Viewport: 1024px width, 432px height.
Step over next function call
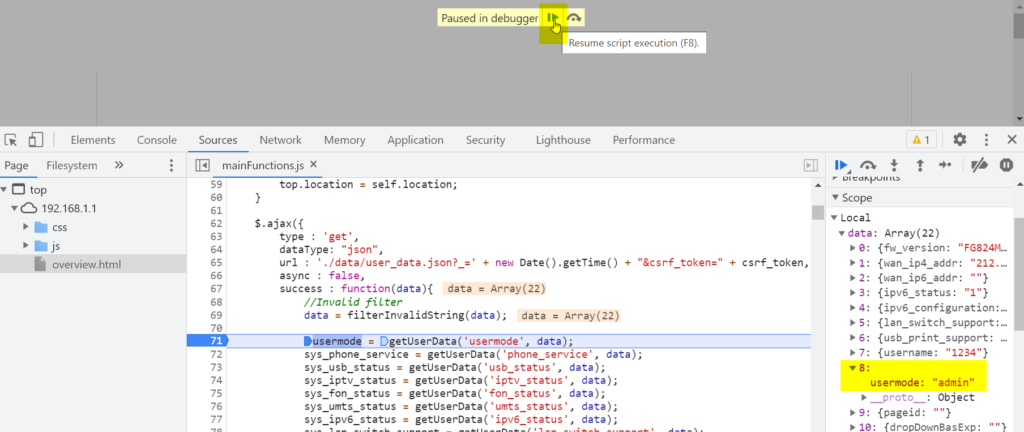[x=868, y=165]
